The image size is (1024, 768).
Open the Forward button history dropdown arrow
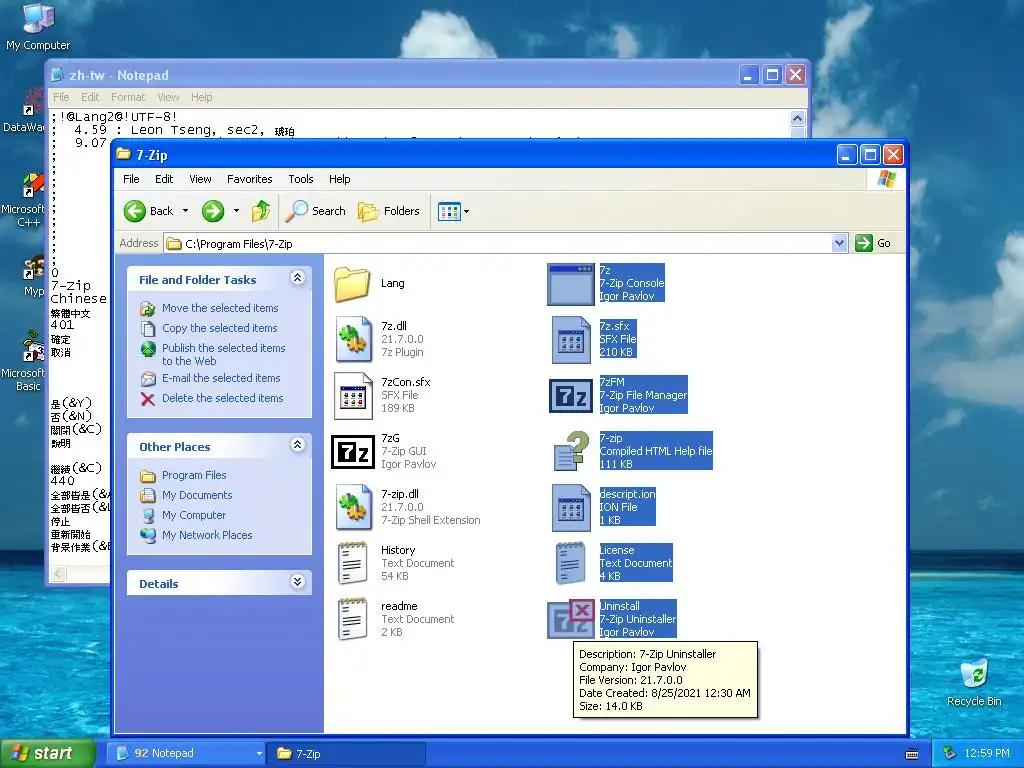coord(236,211)
